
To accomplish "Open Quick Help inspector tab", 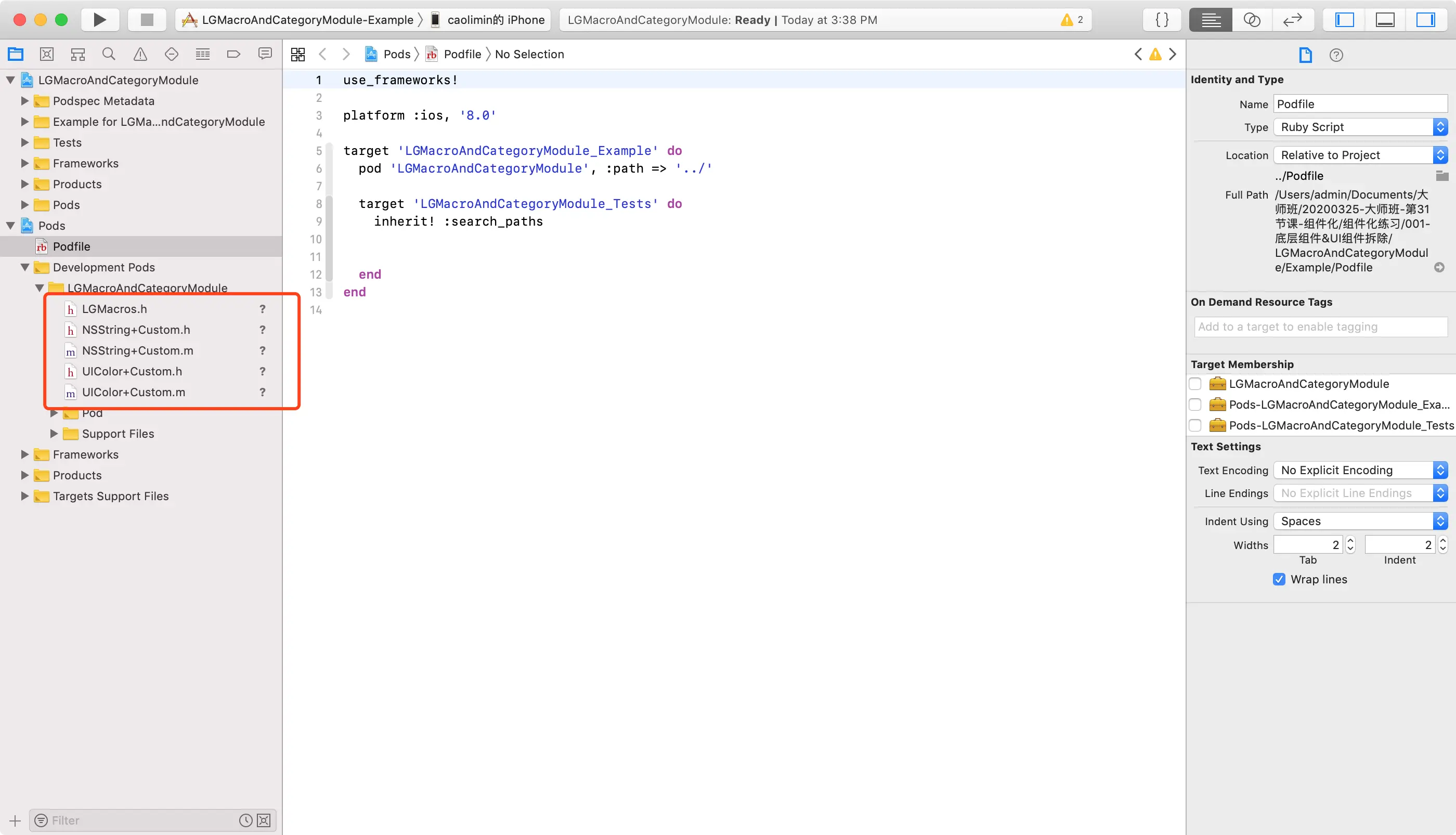I will coord(1335,55).
